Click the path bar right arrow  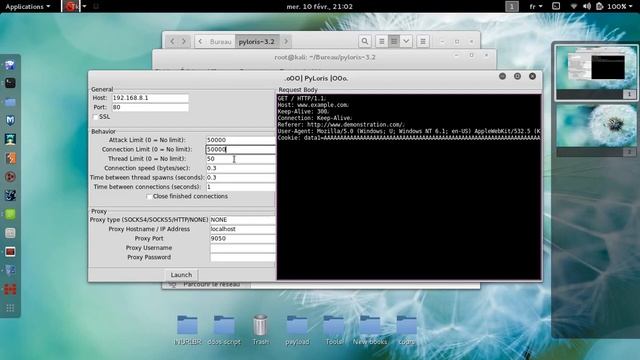pos(286,41)
